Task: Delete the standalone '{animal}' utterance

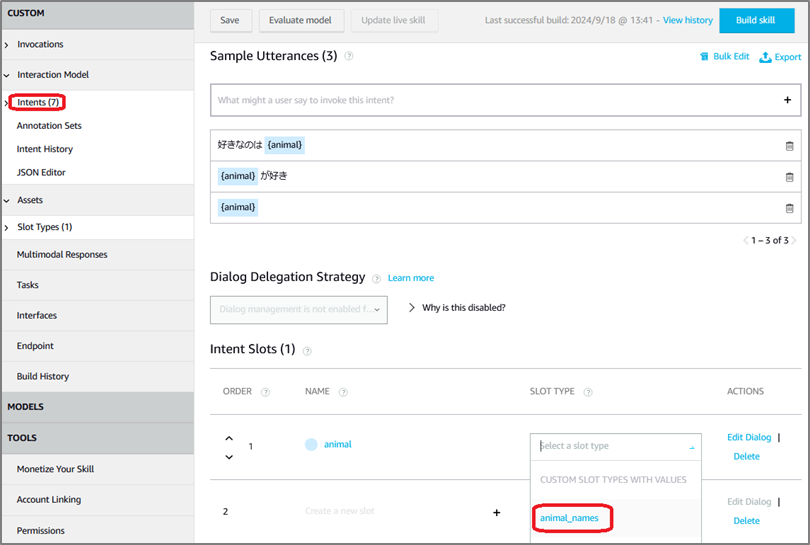Action: pos(789,208)
